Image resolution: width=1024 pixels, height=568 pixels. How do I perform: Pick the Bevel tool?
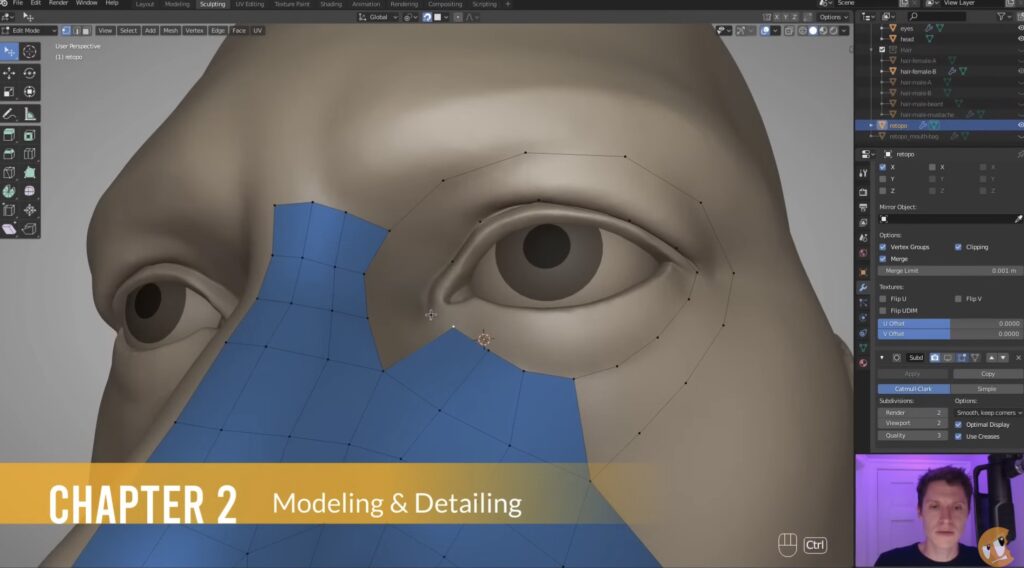pos(9,154)
